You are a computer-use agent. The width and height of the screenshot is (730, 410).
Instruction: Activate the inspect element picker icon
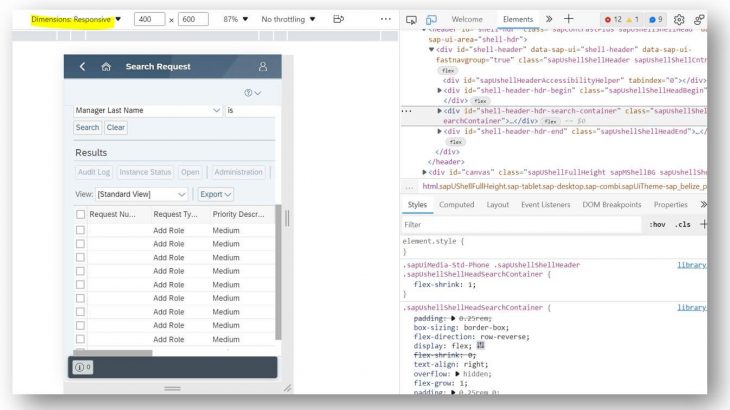coord(411,19)
